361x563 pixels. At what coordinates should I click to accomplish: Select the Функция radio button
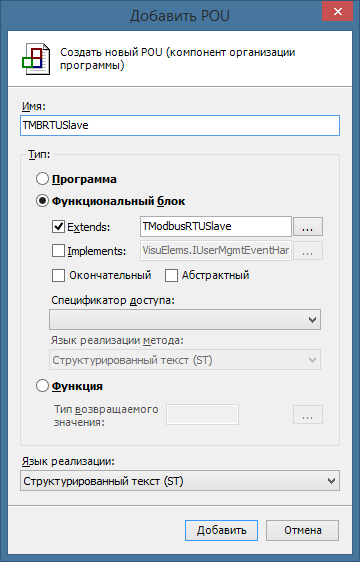pos(42,386)
